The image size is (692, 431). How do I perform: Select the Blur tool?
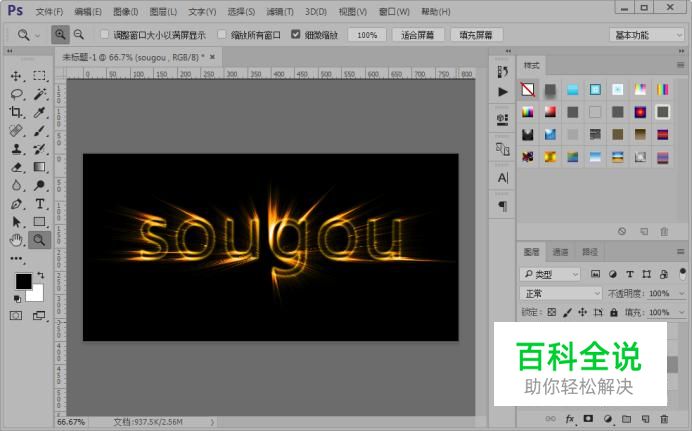tap(16, 185)
